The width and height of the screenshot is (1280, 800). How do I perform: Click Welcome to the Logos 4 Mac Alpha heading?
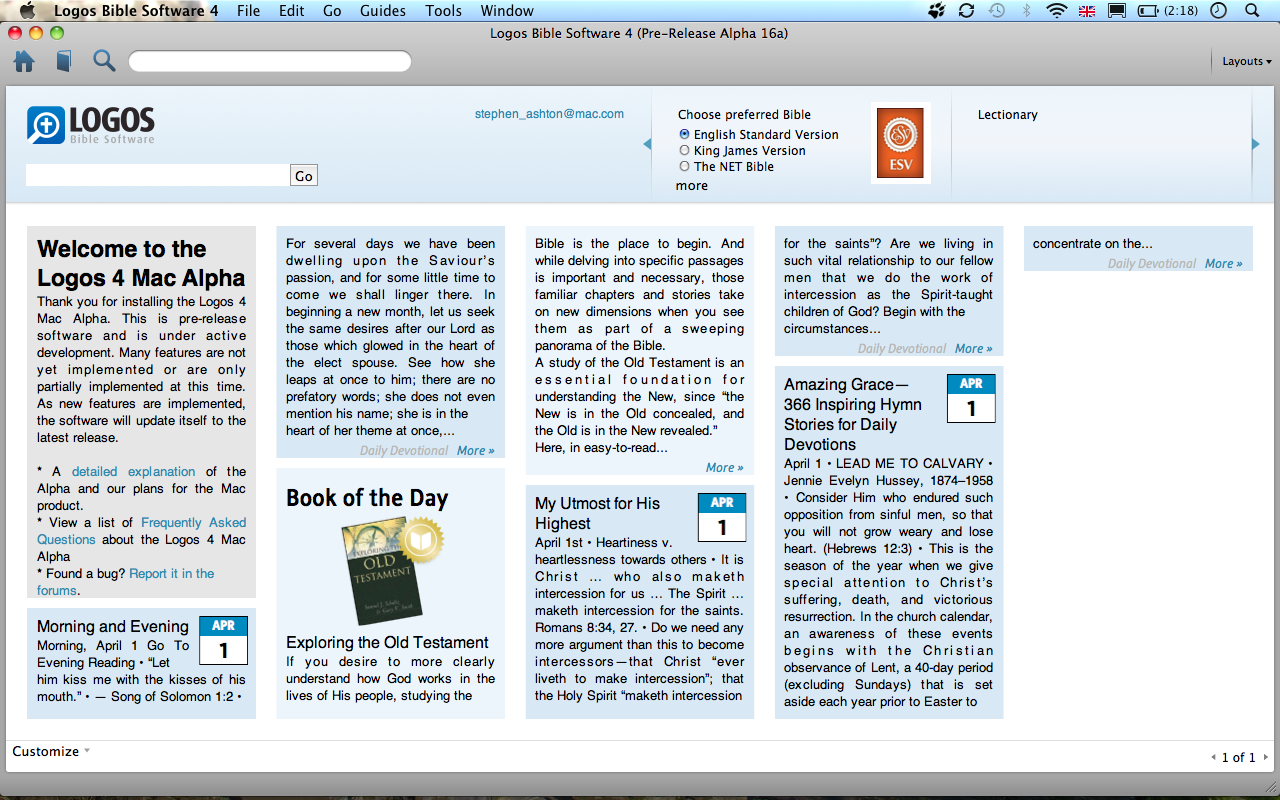[x=141, y=263]
